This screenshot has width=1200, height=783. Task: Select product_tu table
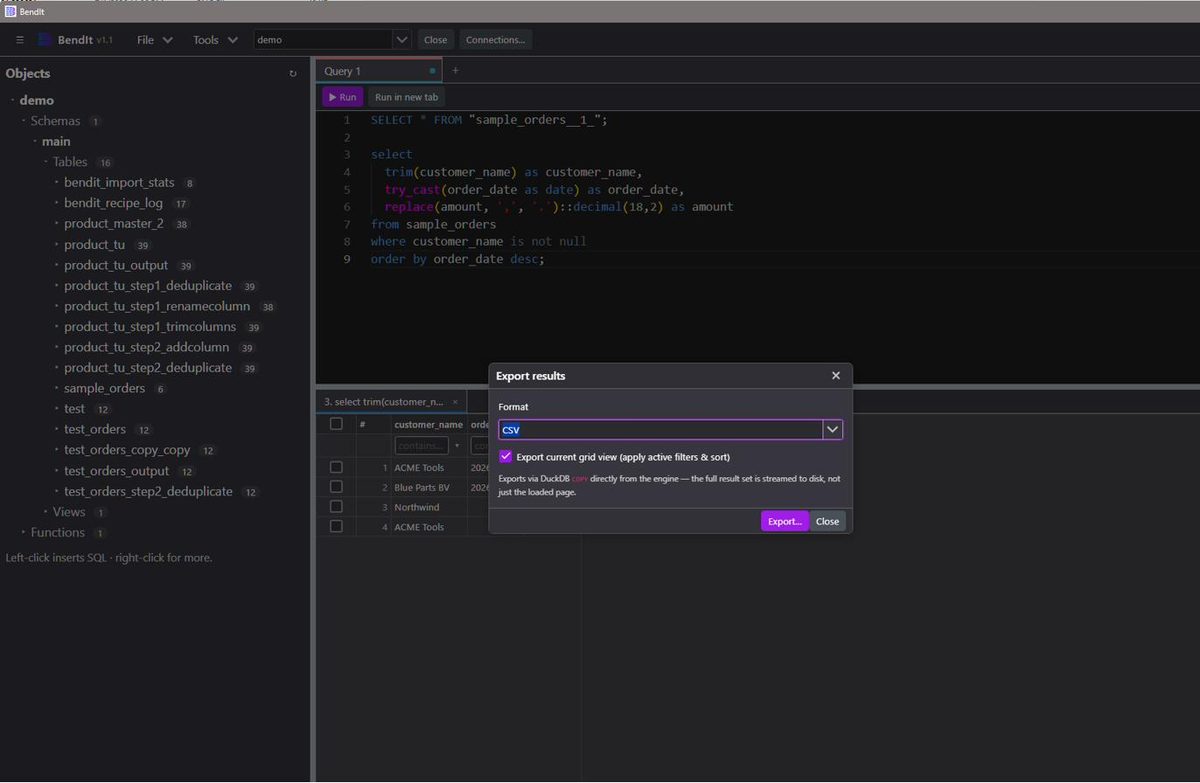95,245
